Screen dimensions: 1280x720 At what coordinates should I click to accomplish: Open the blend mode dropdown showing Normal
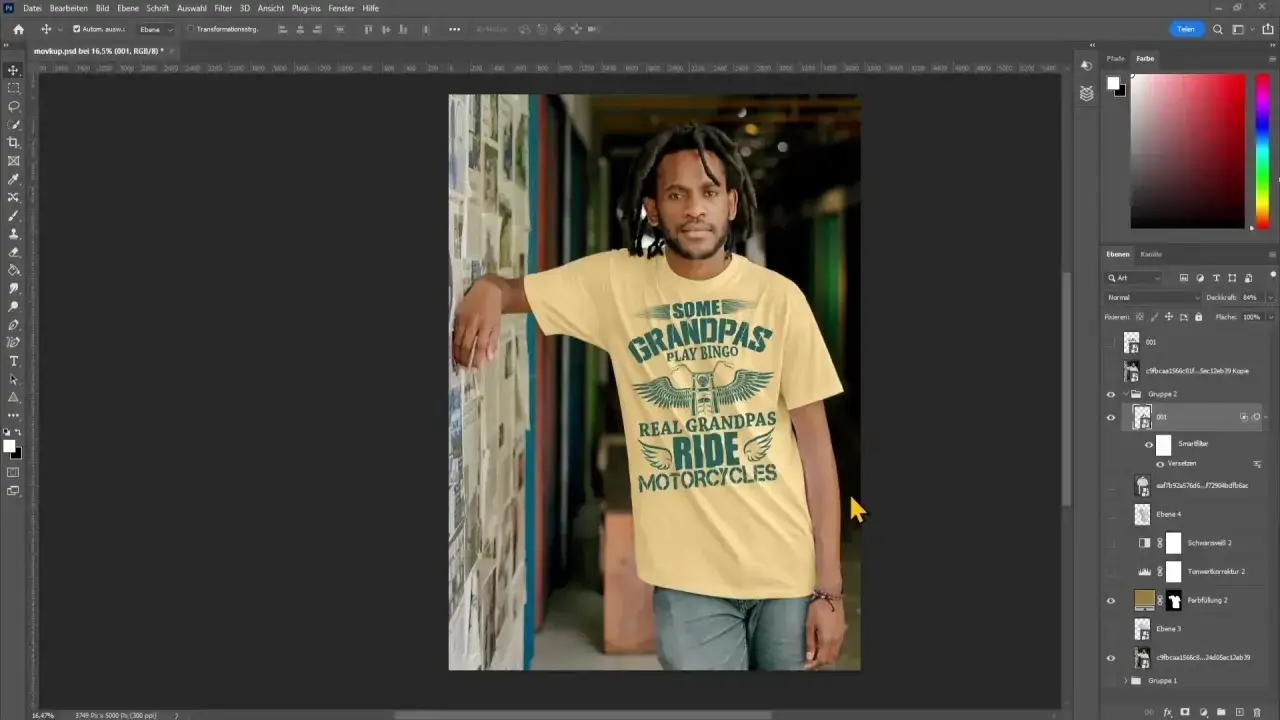(x=1153, y=297)
